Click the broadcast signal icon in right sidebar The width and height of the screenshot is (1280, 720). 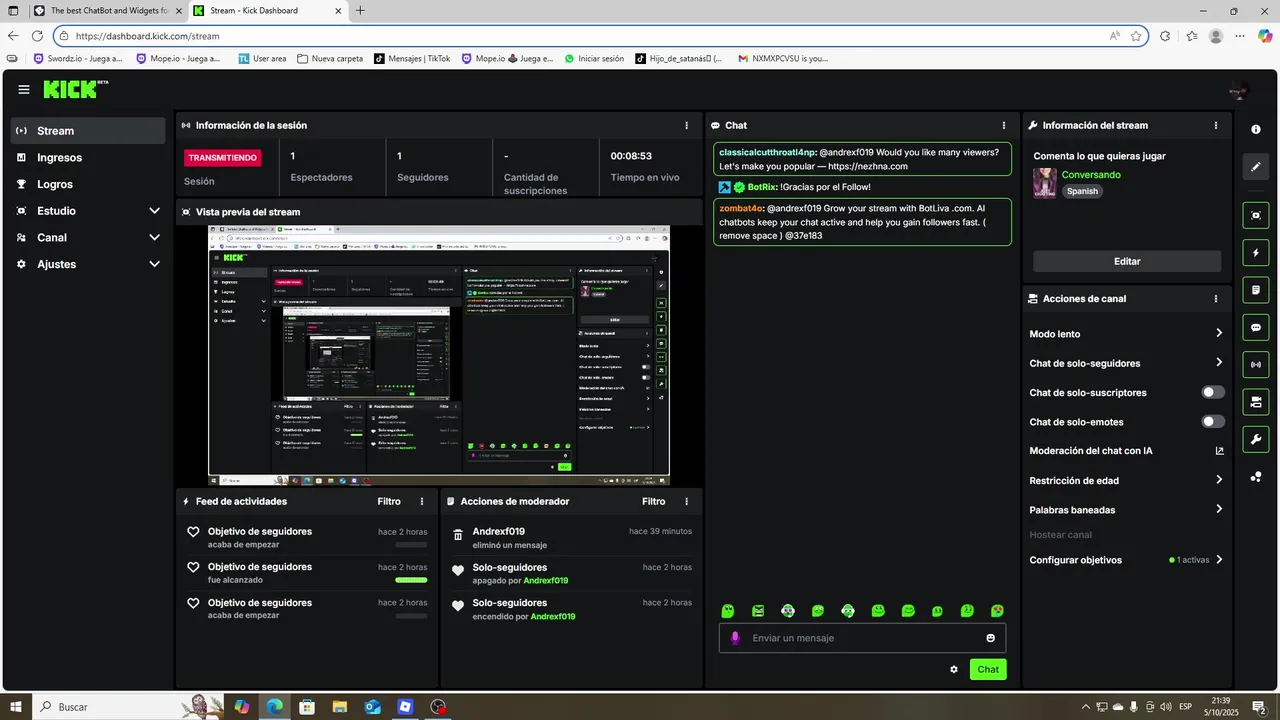pos(1256,365)
